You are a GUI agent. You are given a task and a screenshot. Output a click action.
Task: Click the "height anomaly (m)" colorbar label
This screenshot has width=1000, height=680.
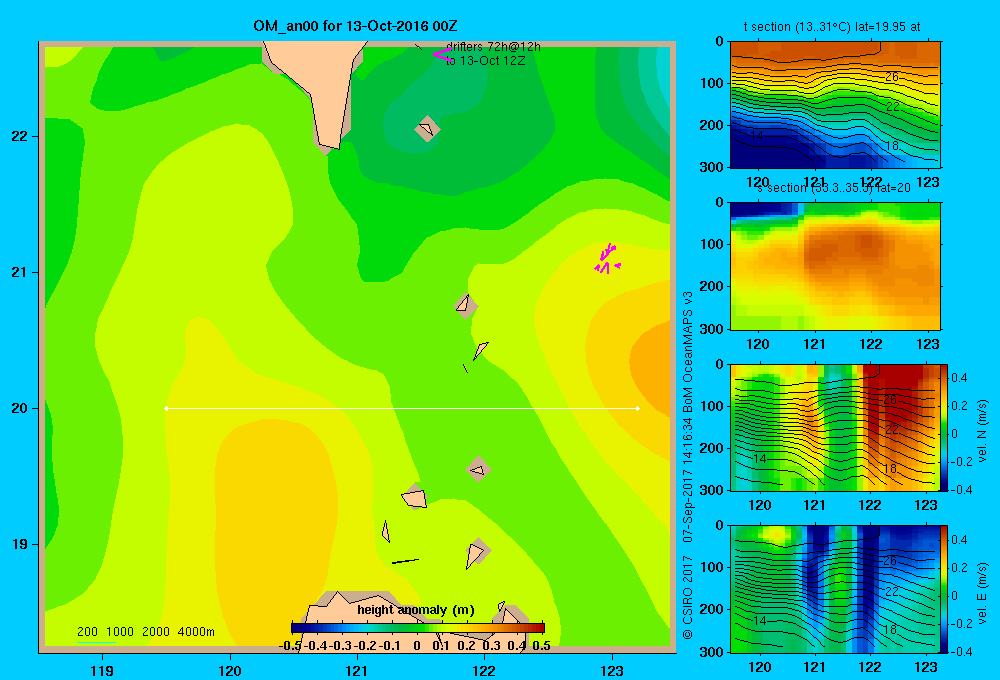416,610
